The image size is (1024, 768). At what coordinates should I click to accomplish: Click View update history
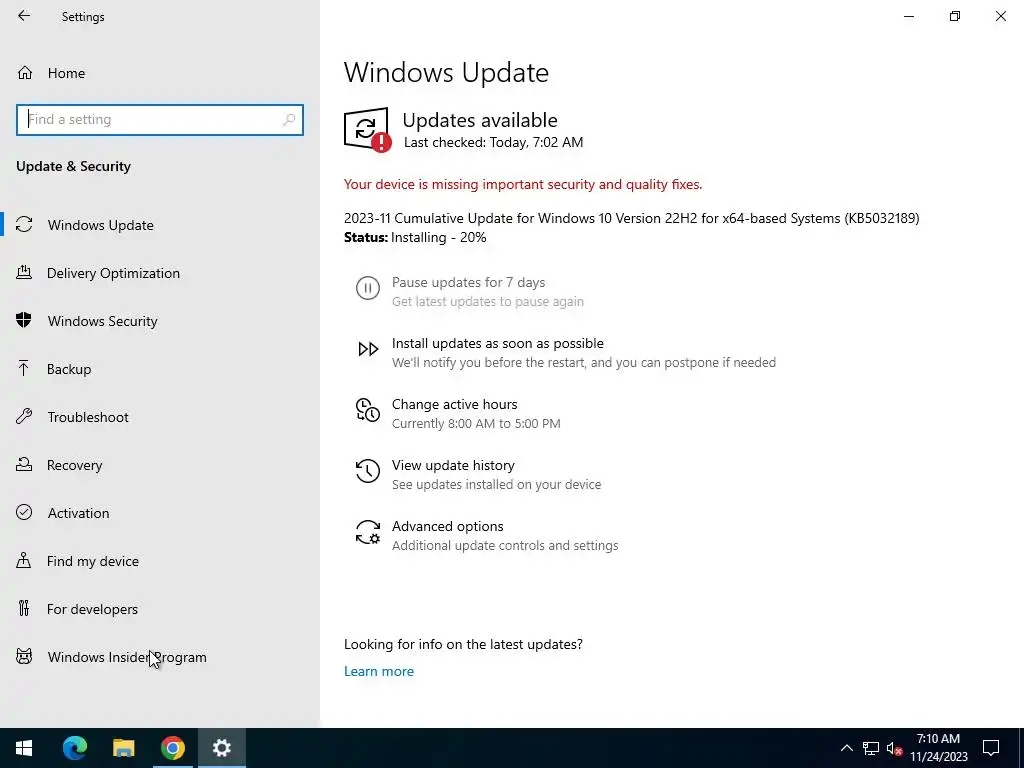(x=453, y=465)
